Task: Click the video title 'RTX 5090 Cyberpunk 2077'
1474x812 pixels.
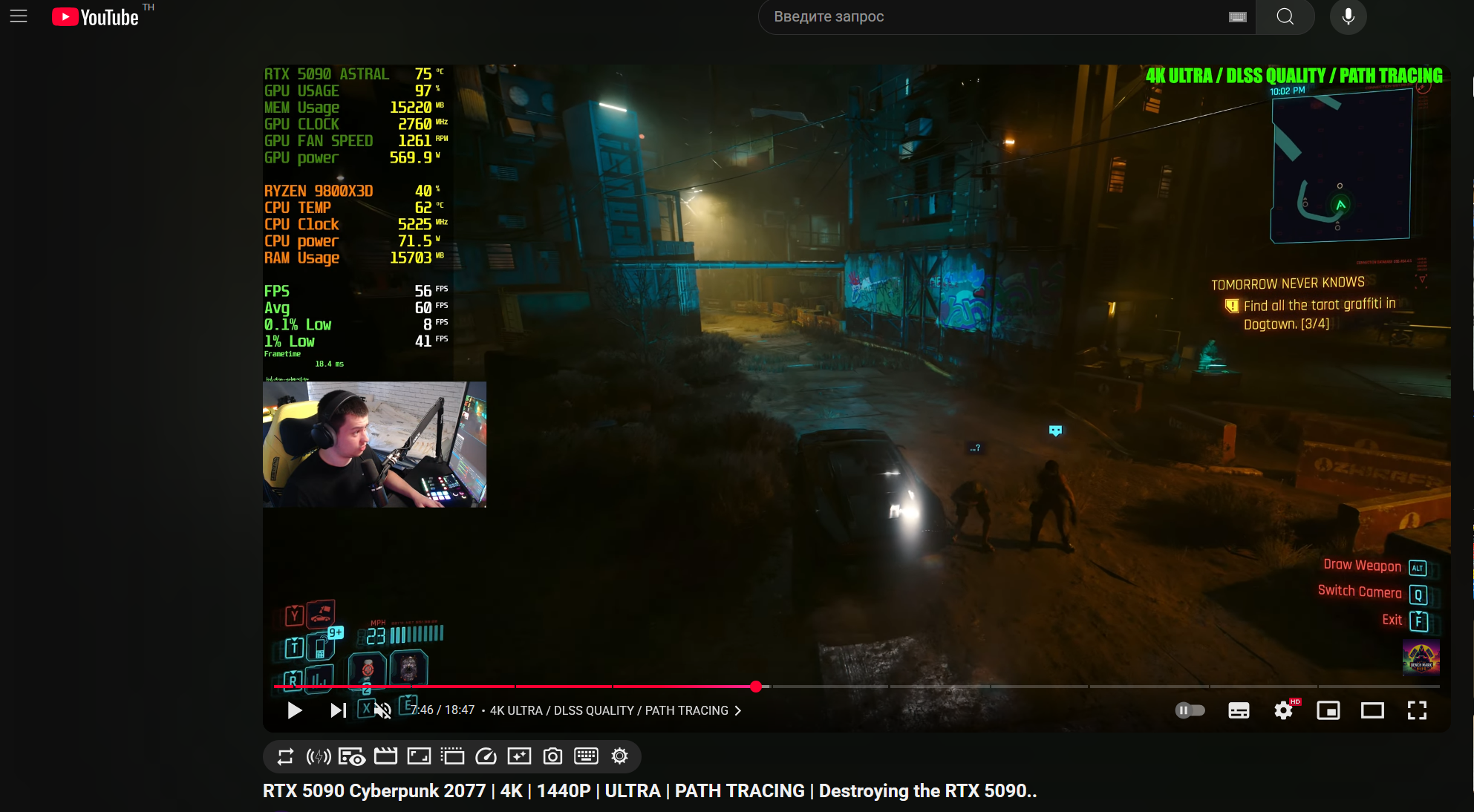Action: point(650,791)
